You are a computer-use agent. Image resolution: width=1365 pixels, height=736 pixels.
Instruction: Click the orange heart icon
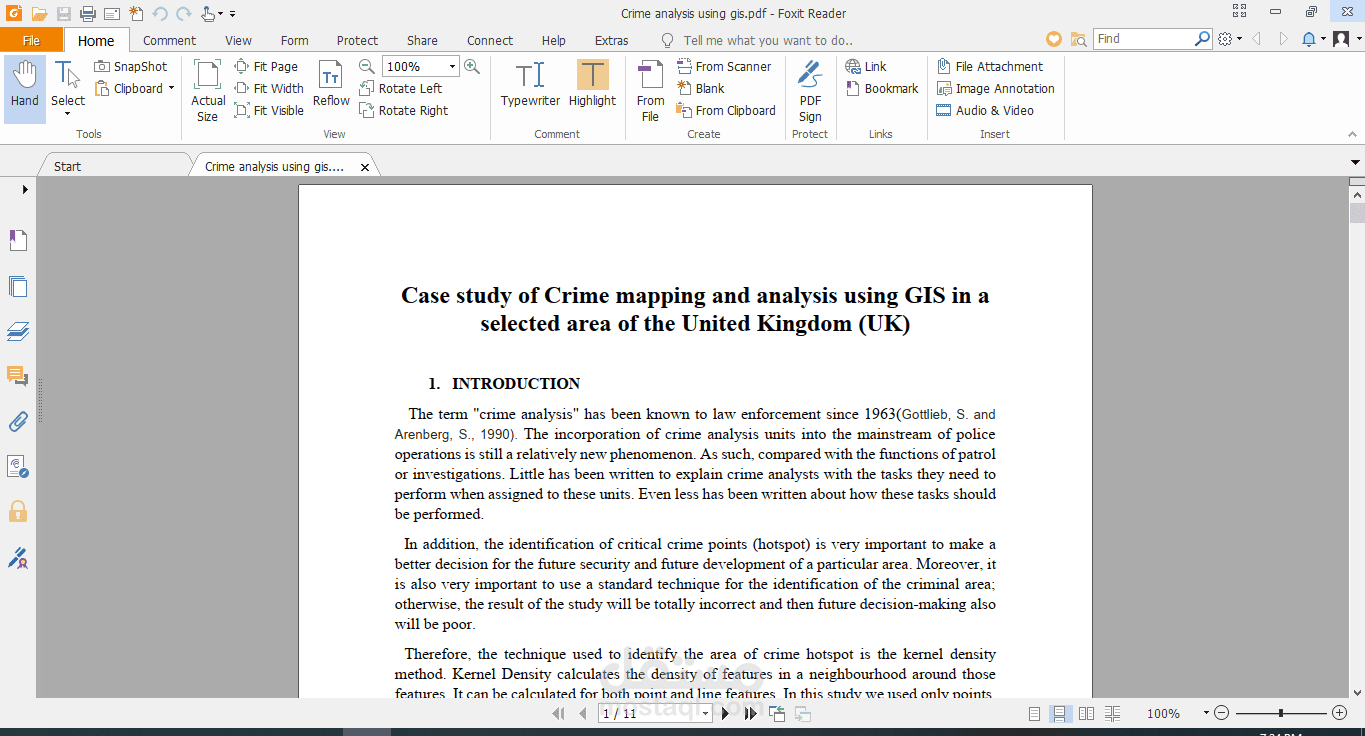coord(1054,39)
